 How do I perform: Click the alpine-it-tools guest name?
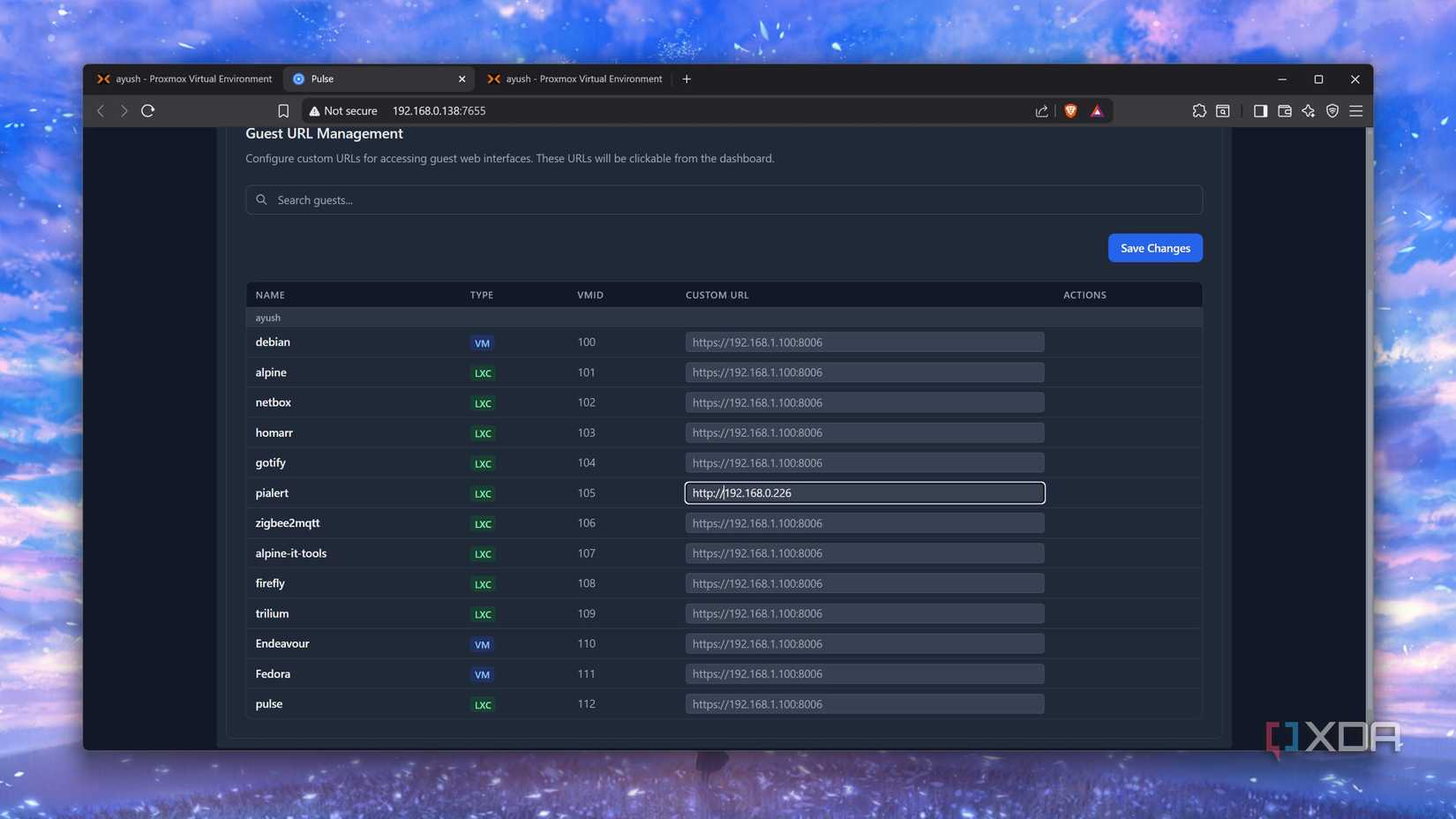coord(291,553)
